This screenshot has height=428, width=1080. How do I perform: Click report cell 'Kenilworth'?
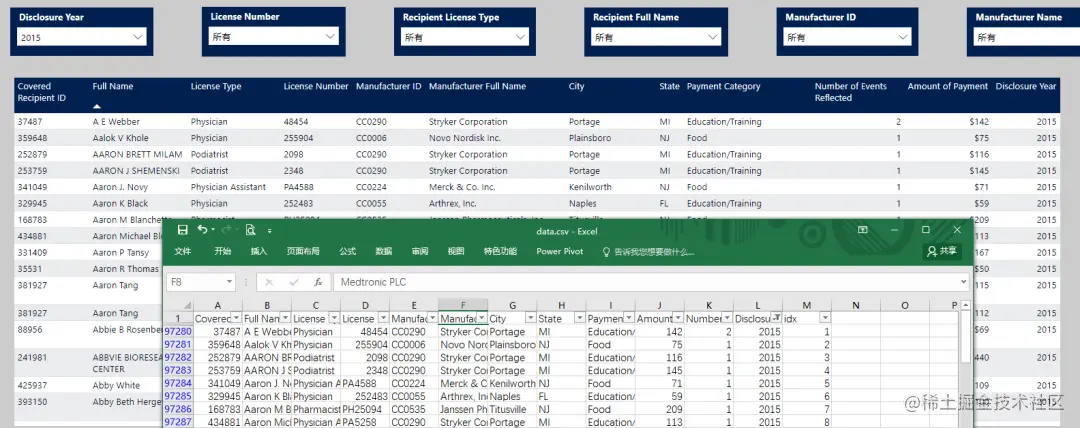588,187
